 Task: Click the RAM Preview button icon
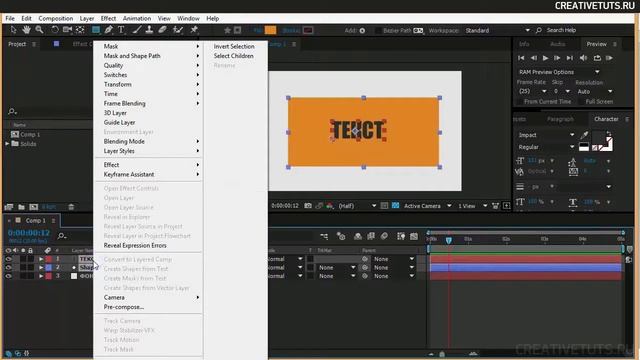click(609, 58)
